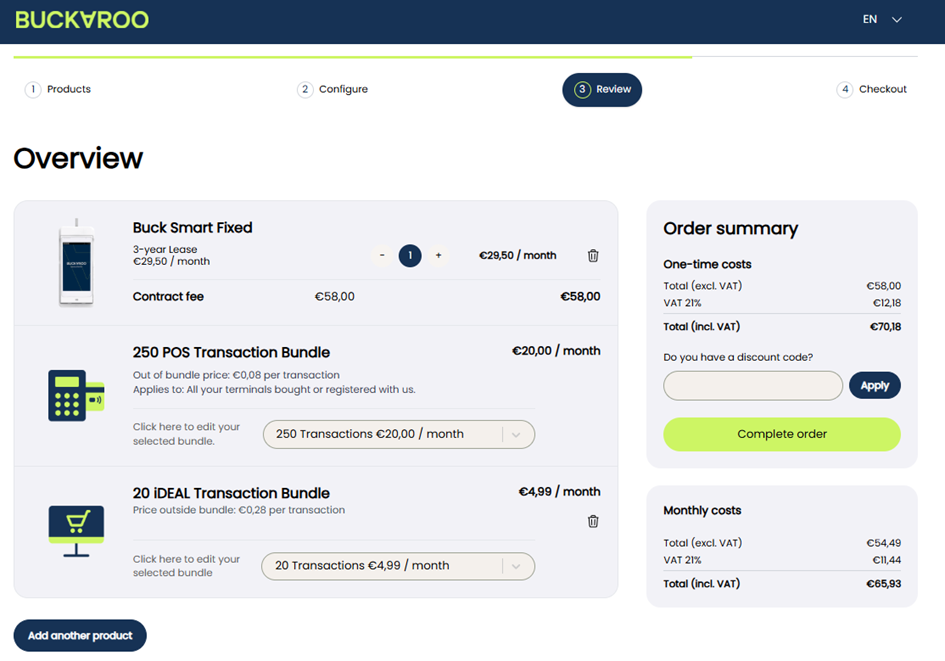Increase Buck Smart Fixed quantity with plus
The height and width of the screenshot is (661, 945).
(x=438, y=255)
